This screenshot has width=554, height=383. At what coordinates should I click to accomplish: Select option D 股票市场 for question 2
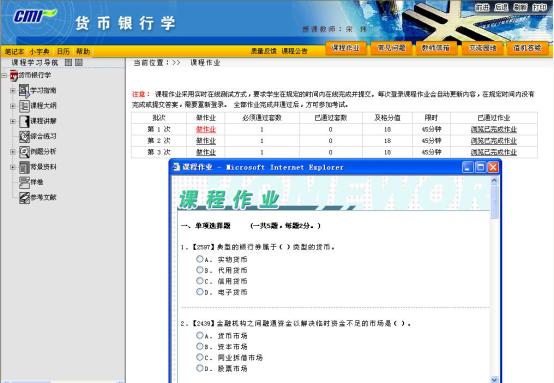click(x=200, y=368)
